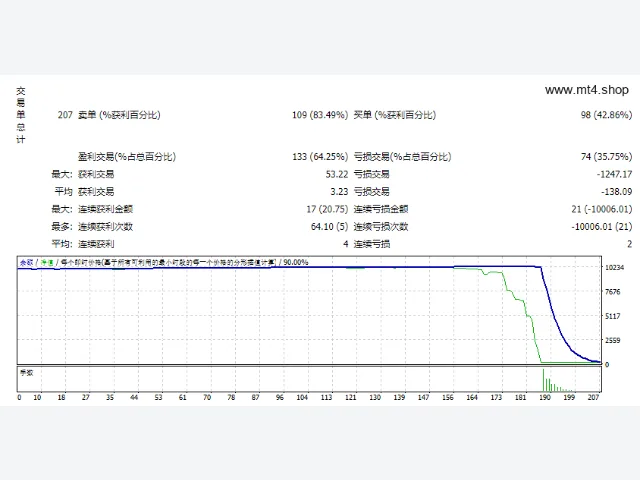Screen dimensions: 640x480
Task: Select the 连续获利次数 label
Action: click(106, 227)
